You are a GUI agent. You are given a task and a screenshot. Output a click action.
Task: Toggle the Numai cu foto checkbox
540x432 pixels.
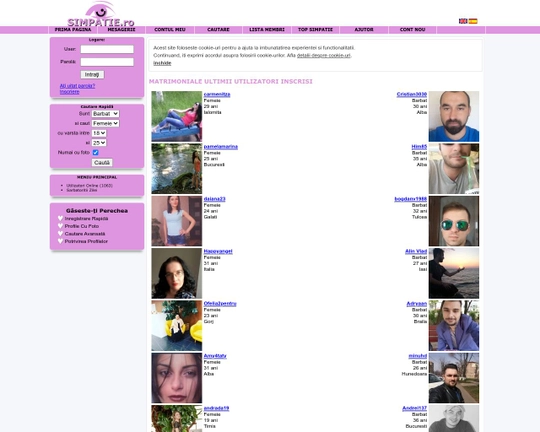point(95,152)
